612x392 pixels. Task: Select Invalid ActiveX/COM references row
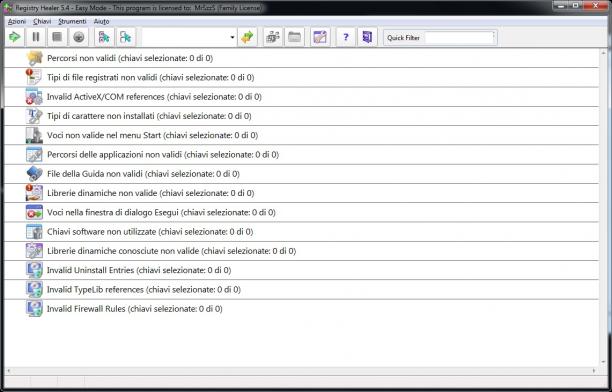(x=301, y=97)
